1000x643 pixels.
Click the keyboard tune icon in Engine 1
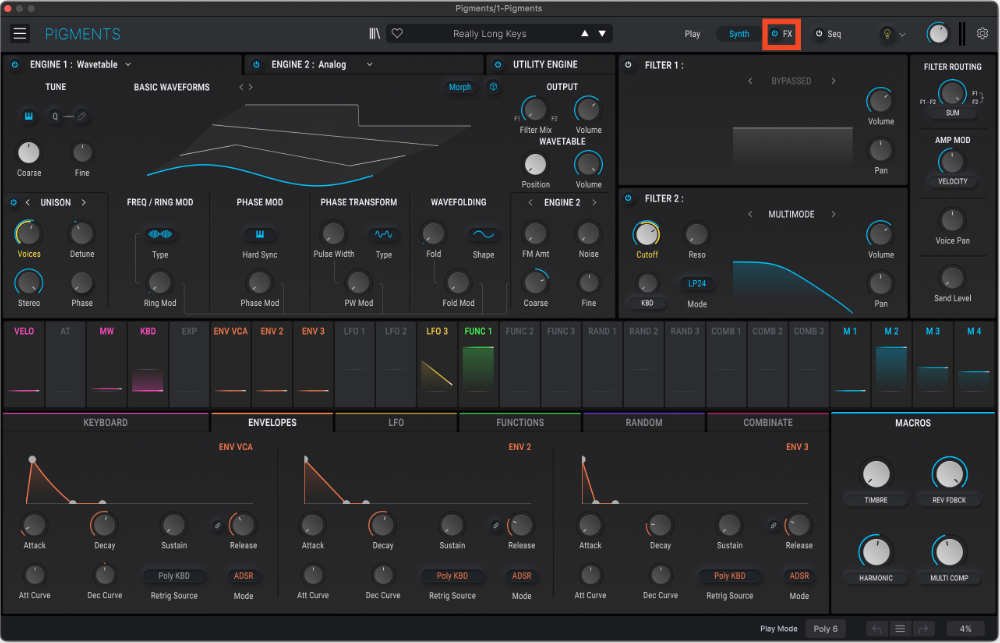click(29, 116)
